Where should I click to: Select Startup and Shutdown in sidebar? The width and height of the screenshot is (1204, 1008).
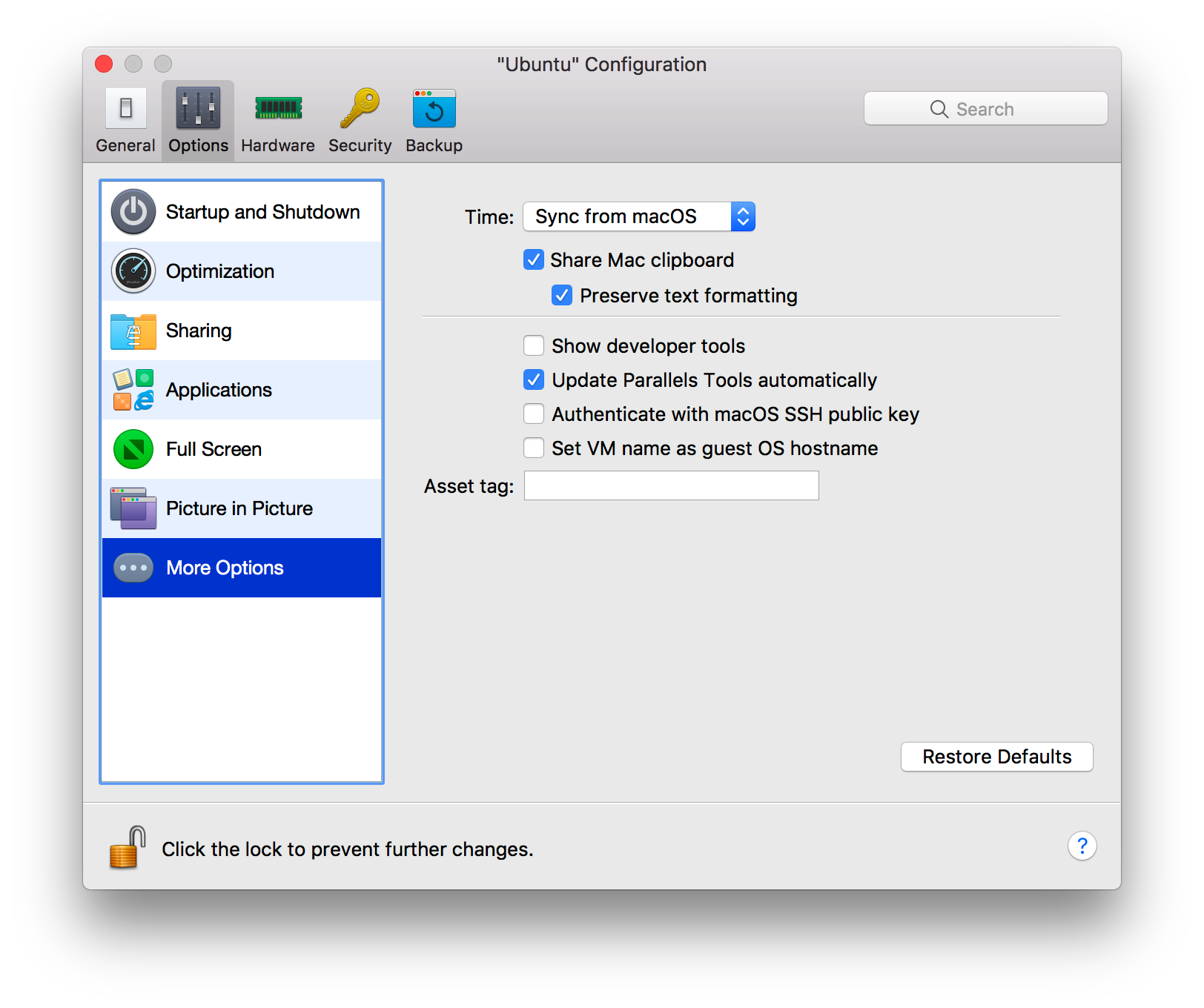click(x=242, y=212)
